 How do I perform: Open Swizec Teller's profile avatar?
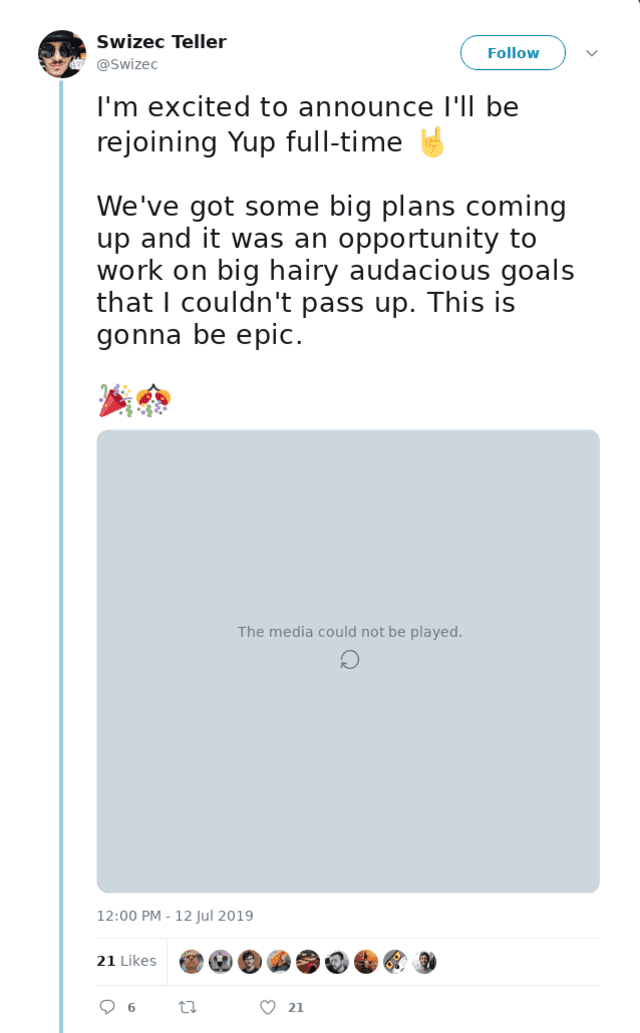[x=62, y=54]
